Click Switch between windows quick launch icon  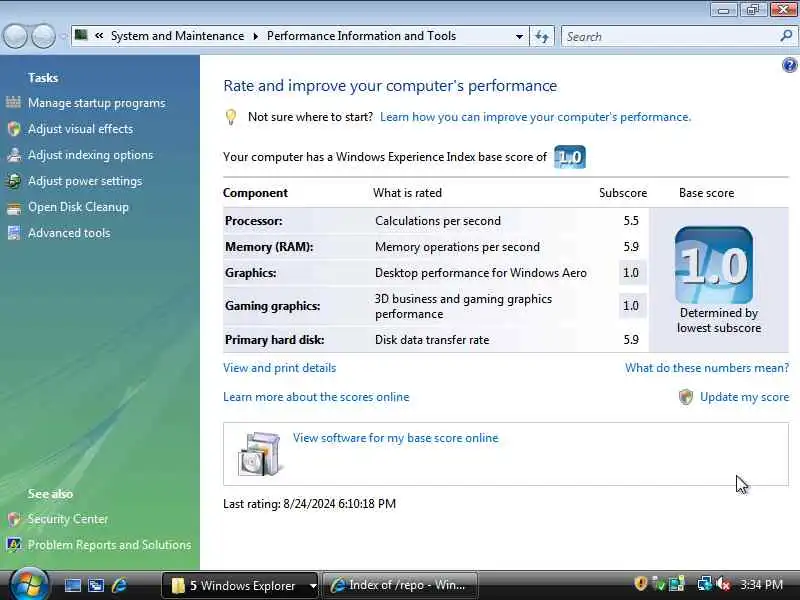coord(96,585)
